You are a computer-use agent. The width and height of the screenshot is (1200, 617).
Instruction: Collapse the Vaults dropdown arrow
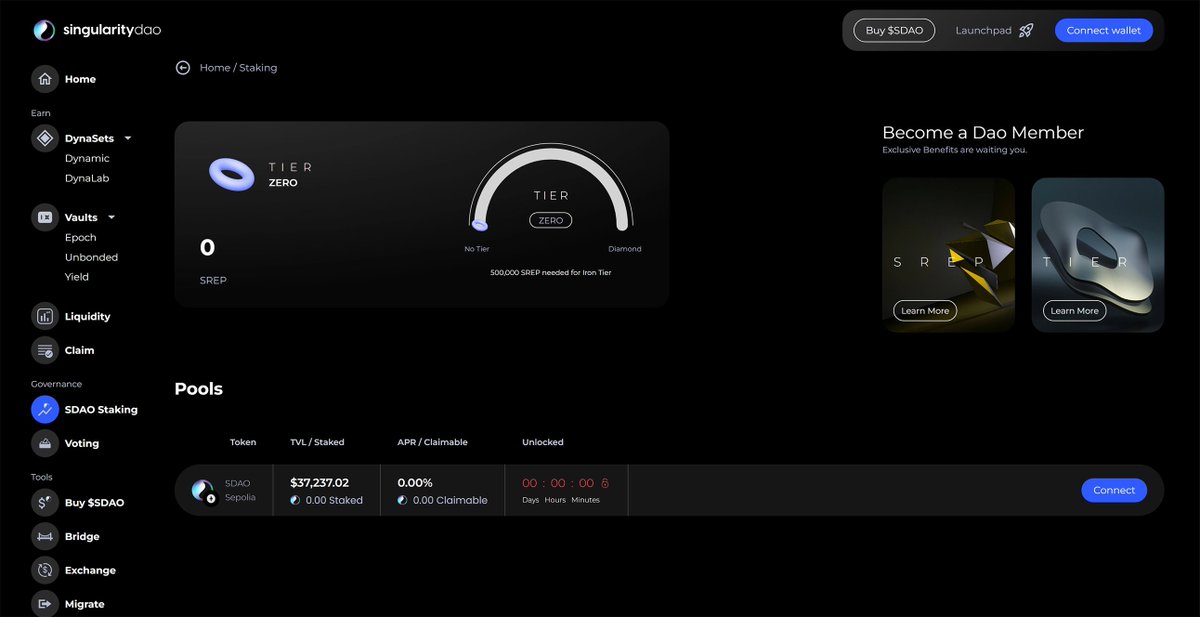(x=111, y=218)
